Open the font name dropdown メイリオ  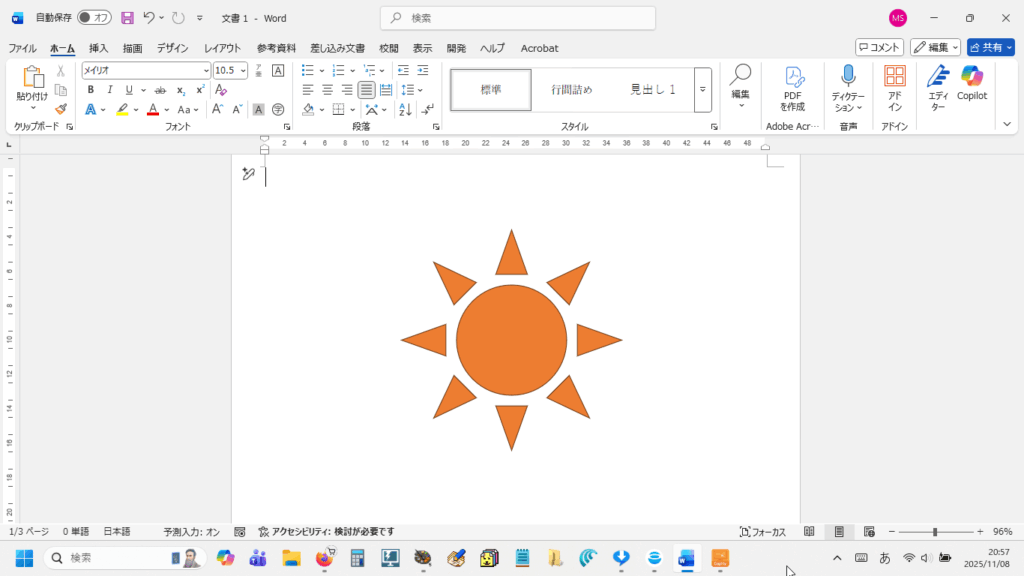point(206,71)
